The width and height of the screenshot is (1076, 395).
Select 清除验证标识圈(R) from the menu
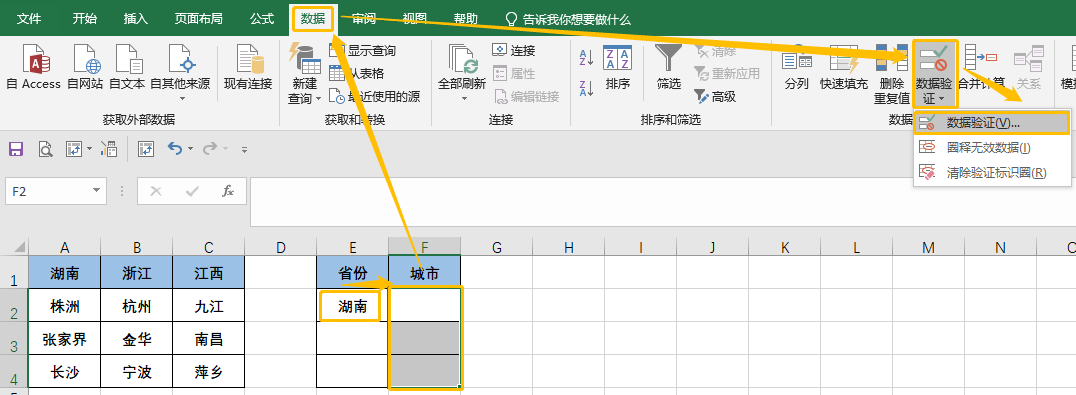tap(992, 172)
